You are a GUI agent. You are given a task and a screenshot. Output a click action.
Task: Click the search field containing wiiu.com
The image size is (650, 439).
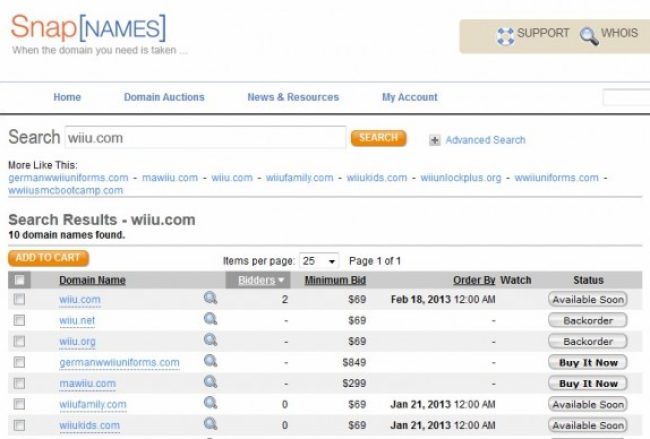tap(205, 138)
